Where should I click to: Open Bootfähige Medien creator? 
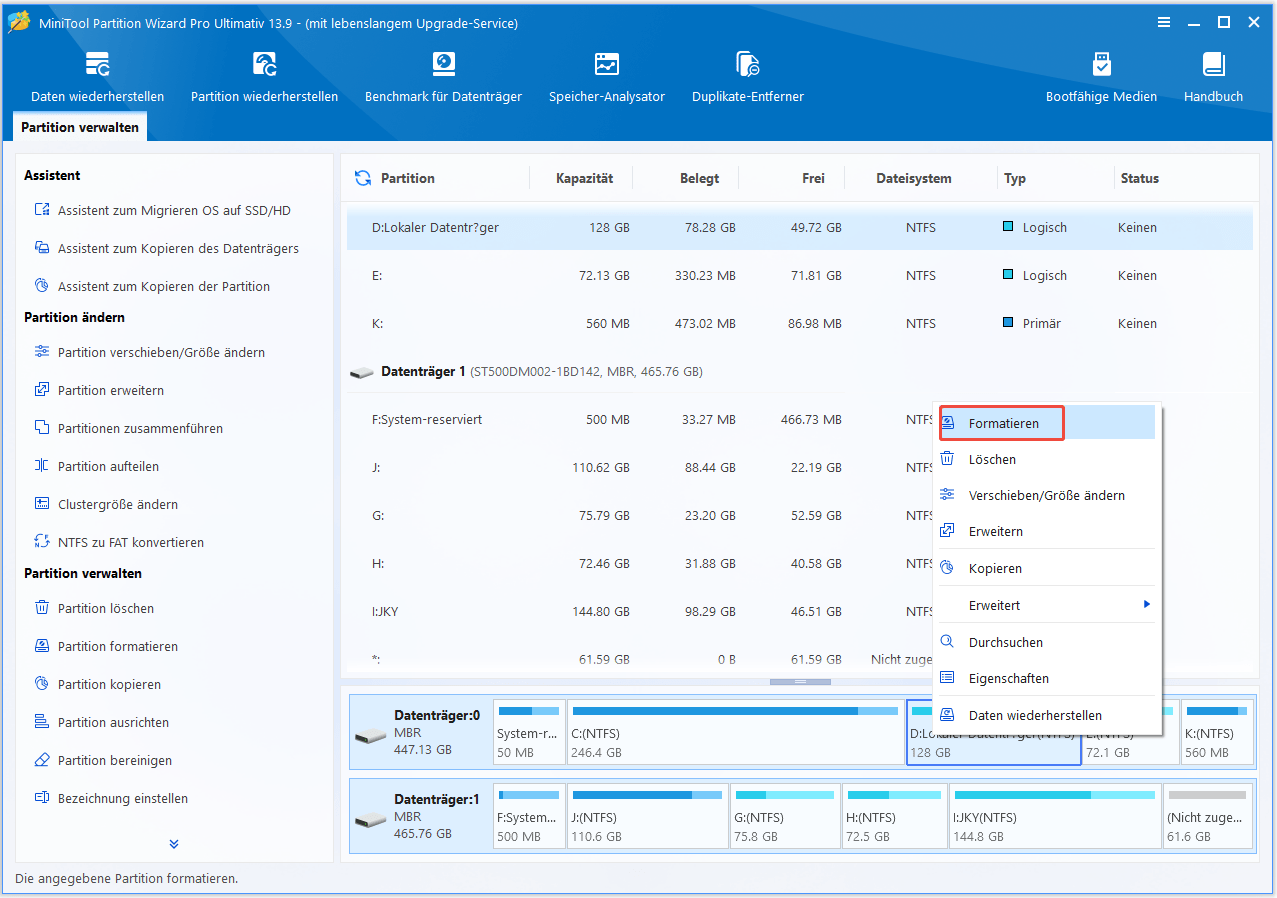(1101, 78)
